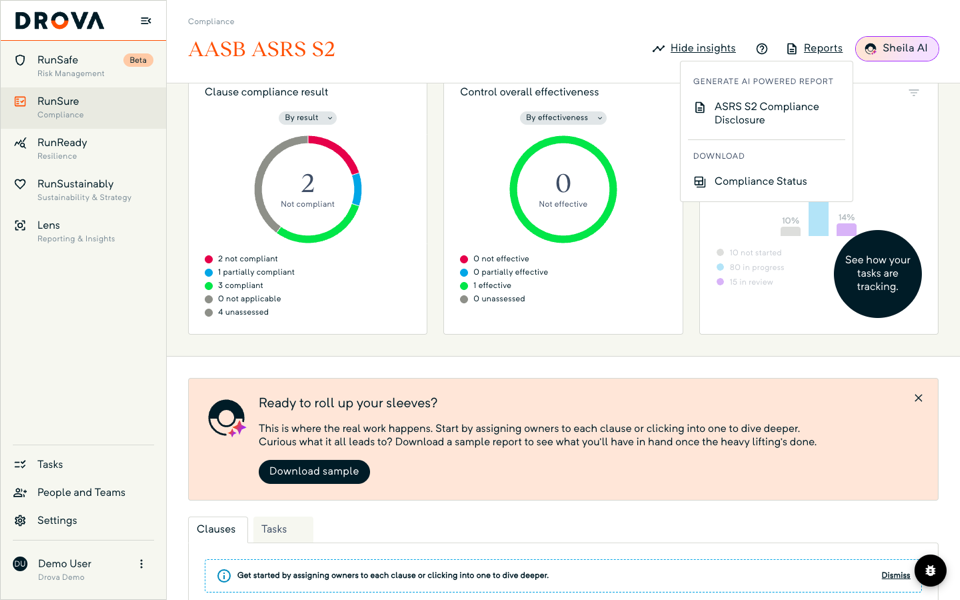The height and width of the screenshot is (600, 960).
Task: Click the insights trend line icon
Action: (658, 48)
